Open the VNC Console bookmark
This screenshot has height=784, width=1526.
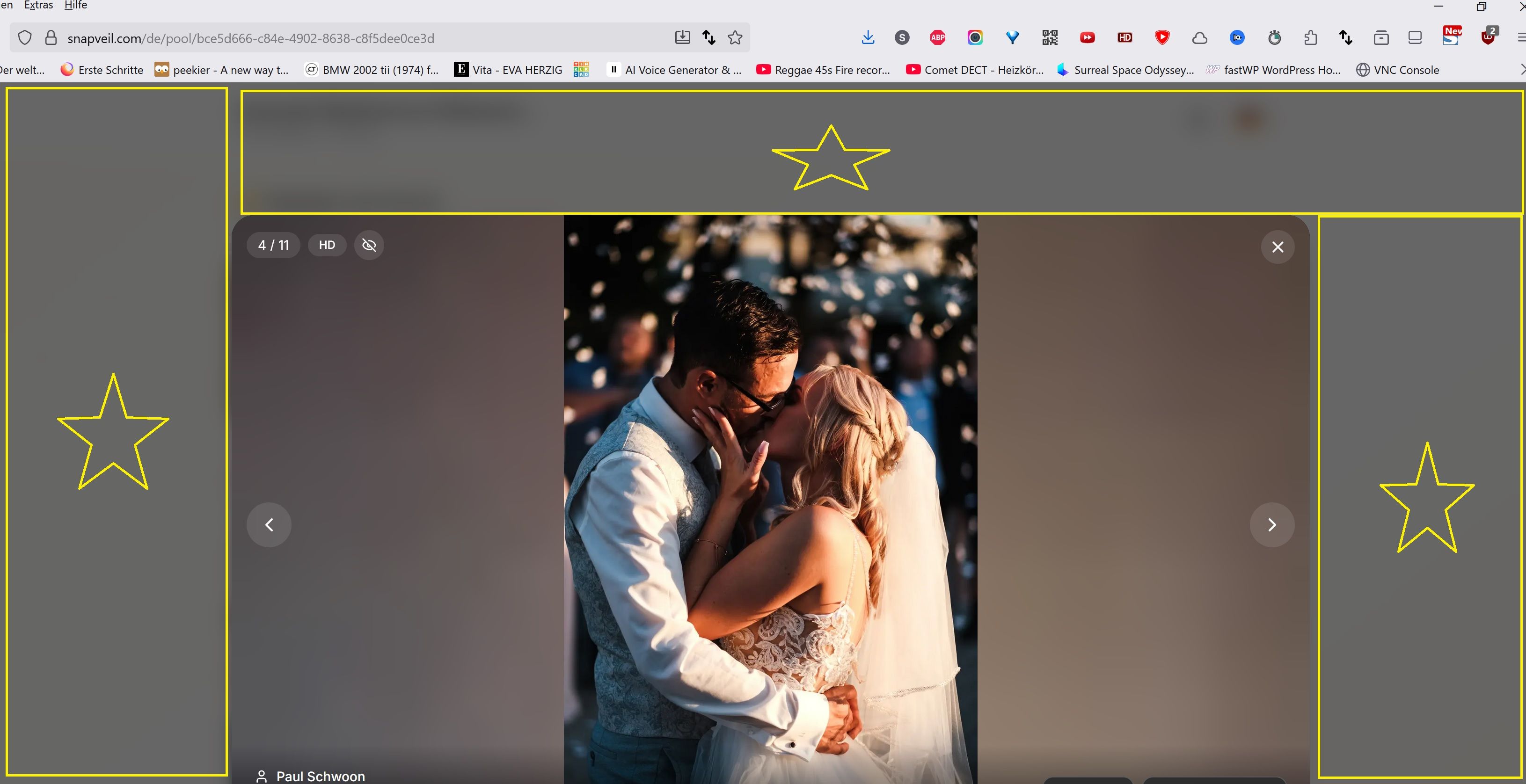coord(1397,70)
